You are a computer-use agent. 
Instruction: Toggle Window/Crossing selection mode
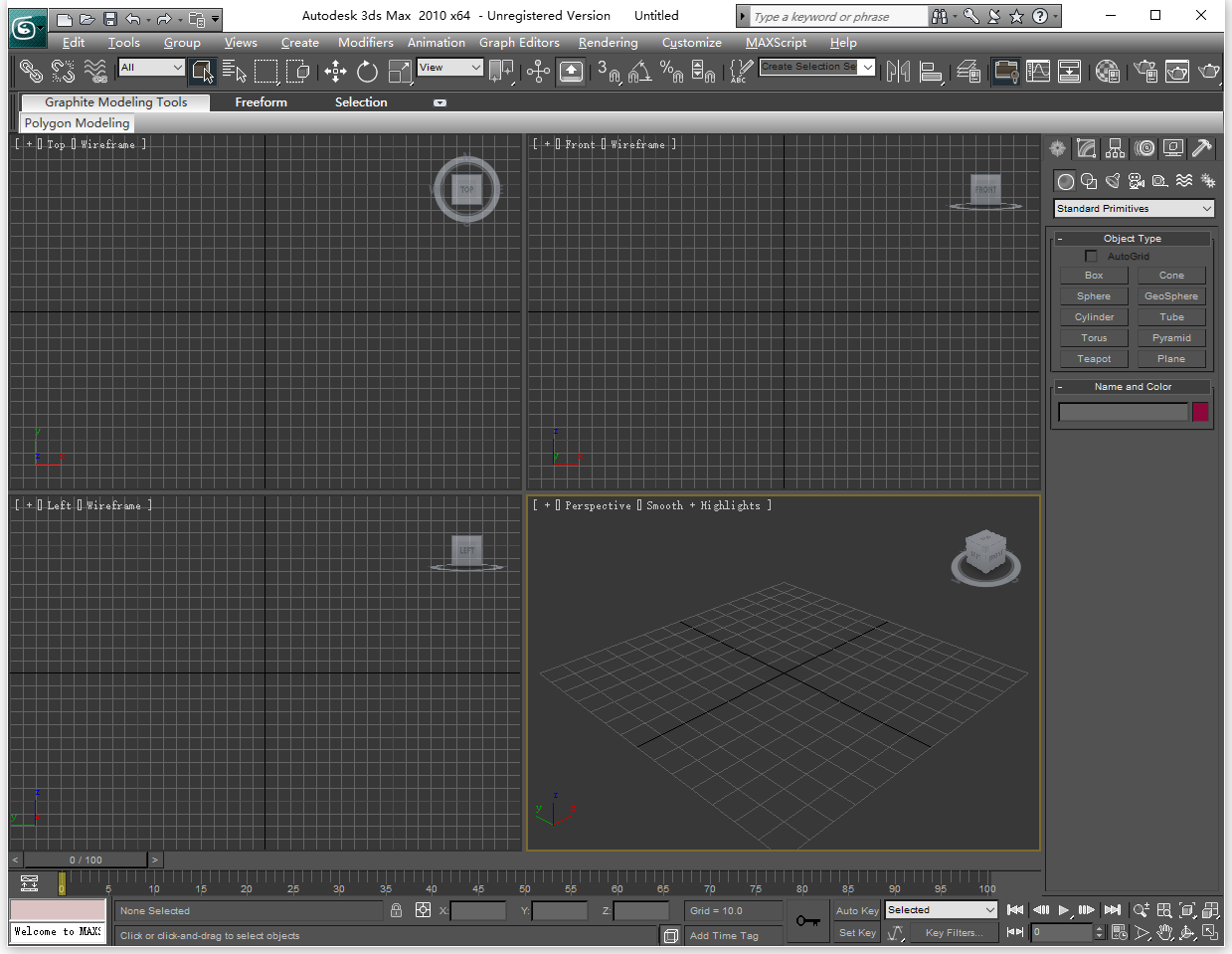coord(297,71)
